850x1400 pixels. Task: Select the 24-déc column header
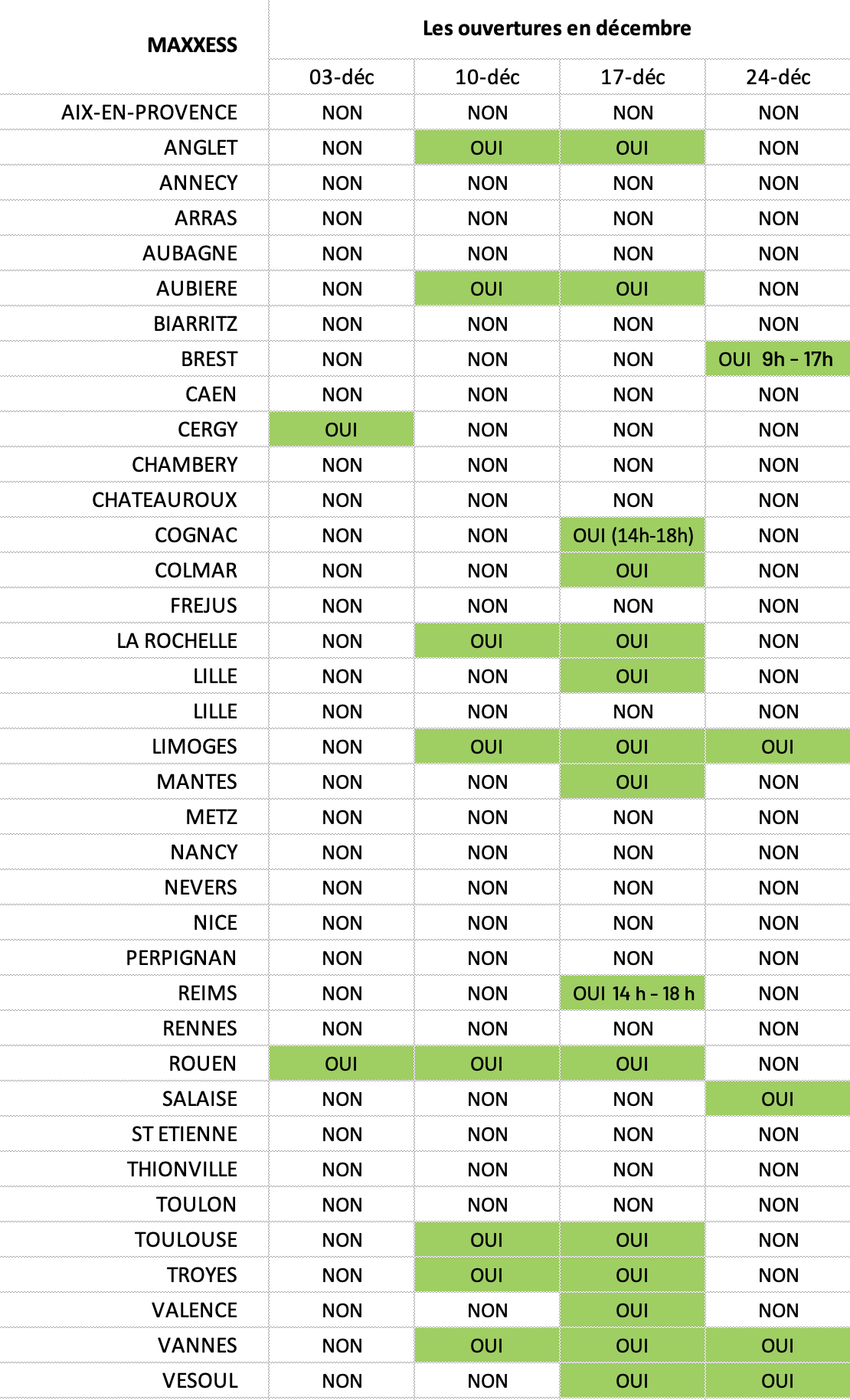click(x=778, y=77)
